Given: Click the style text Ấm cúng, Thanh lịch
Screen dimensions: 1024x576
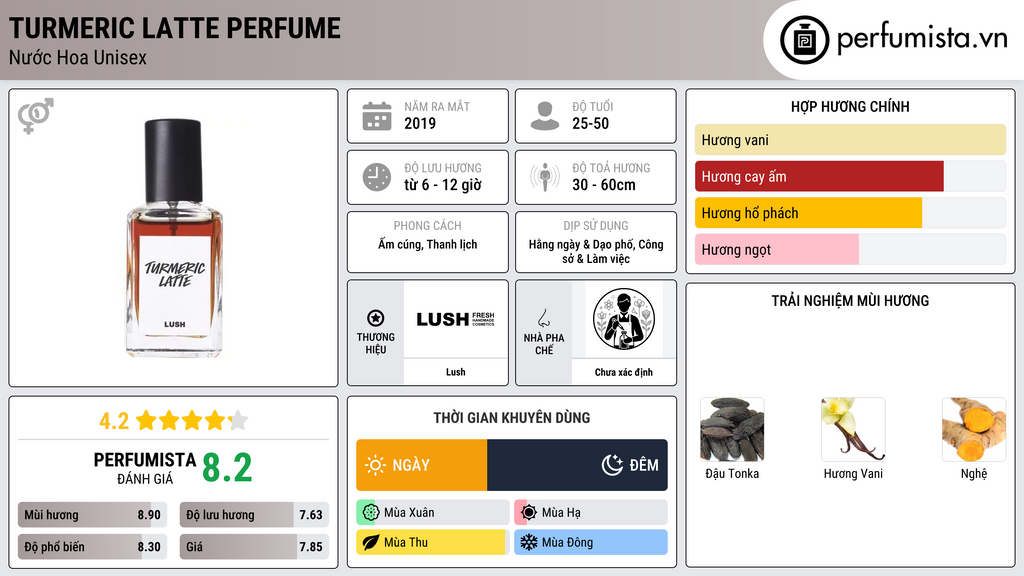Looking at the screenshot, I should 428,244.
